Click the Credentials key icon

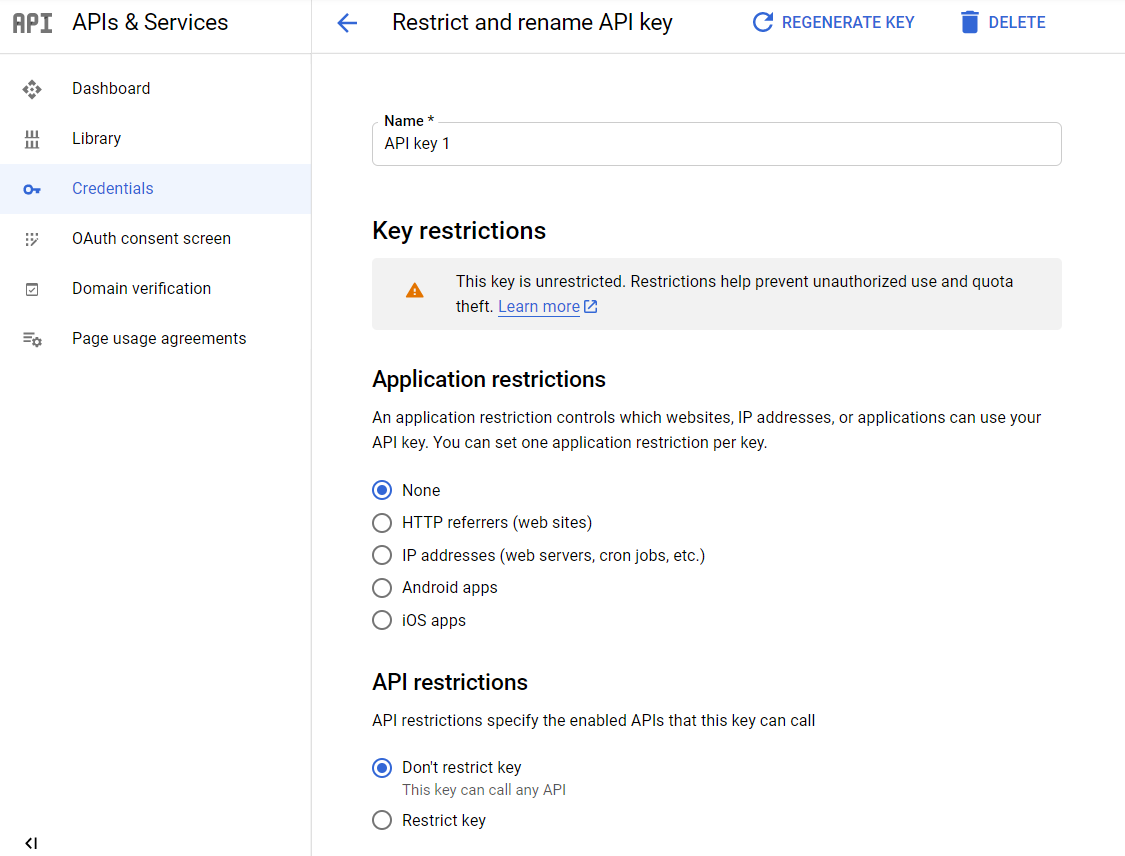tap(32, 189)
